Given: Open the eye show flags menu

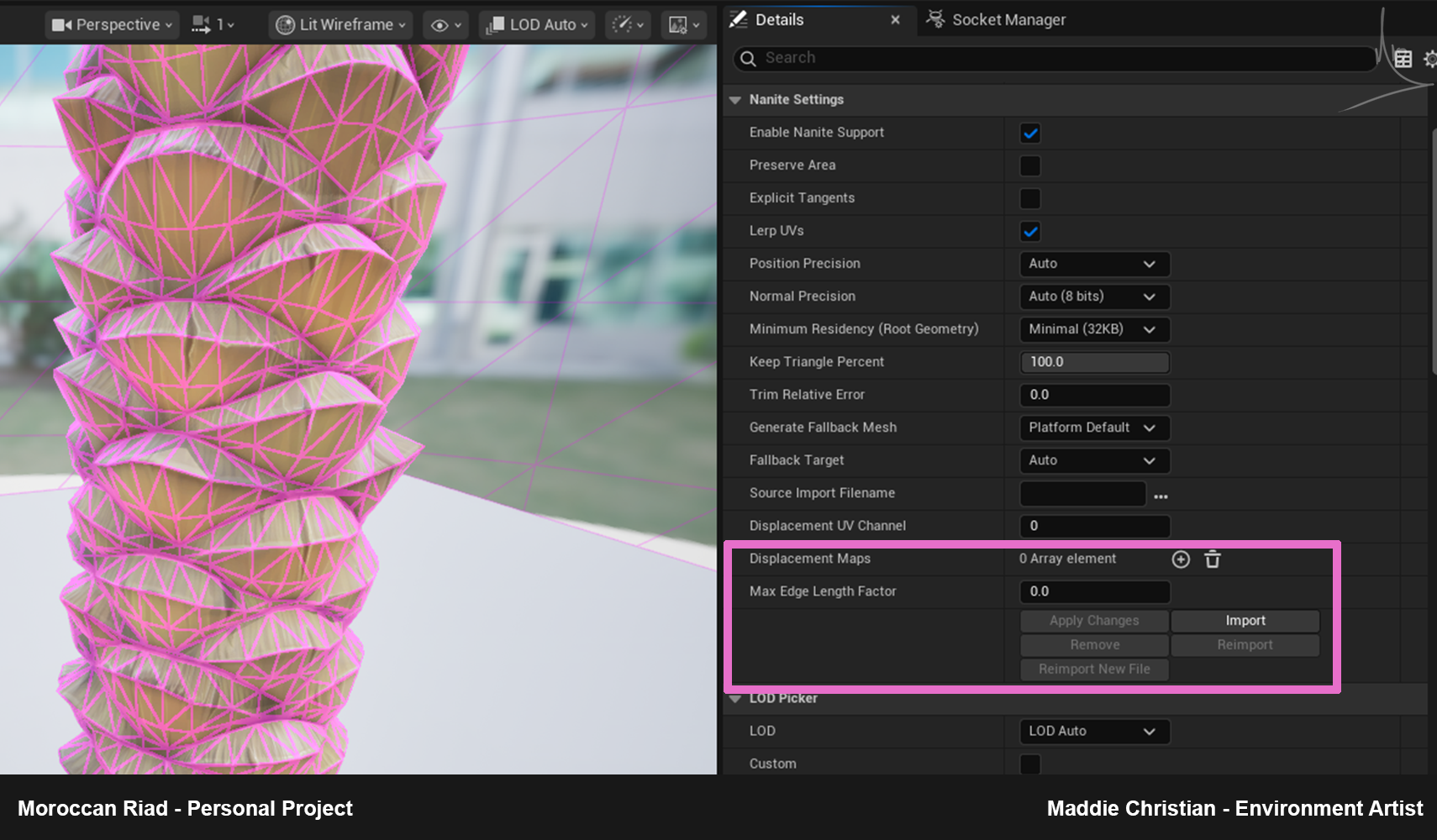Looking at the screenshot, I should pos(446,25).
